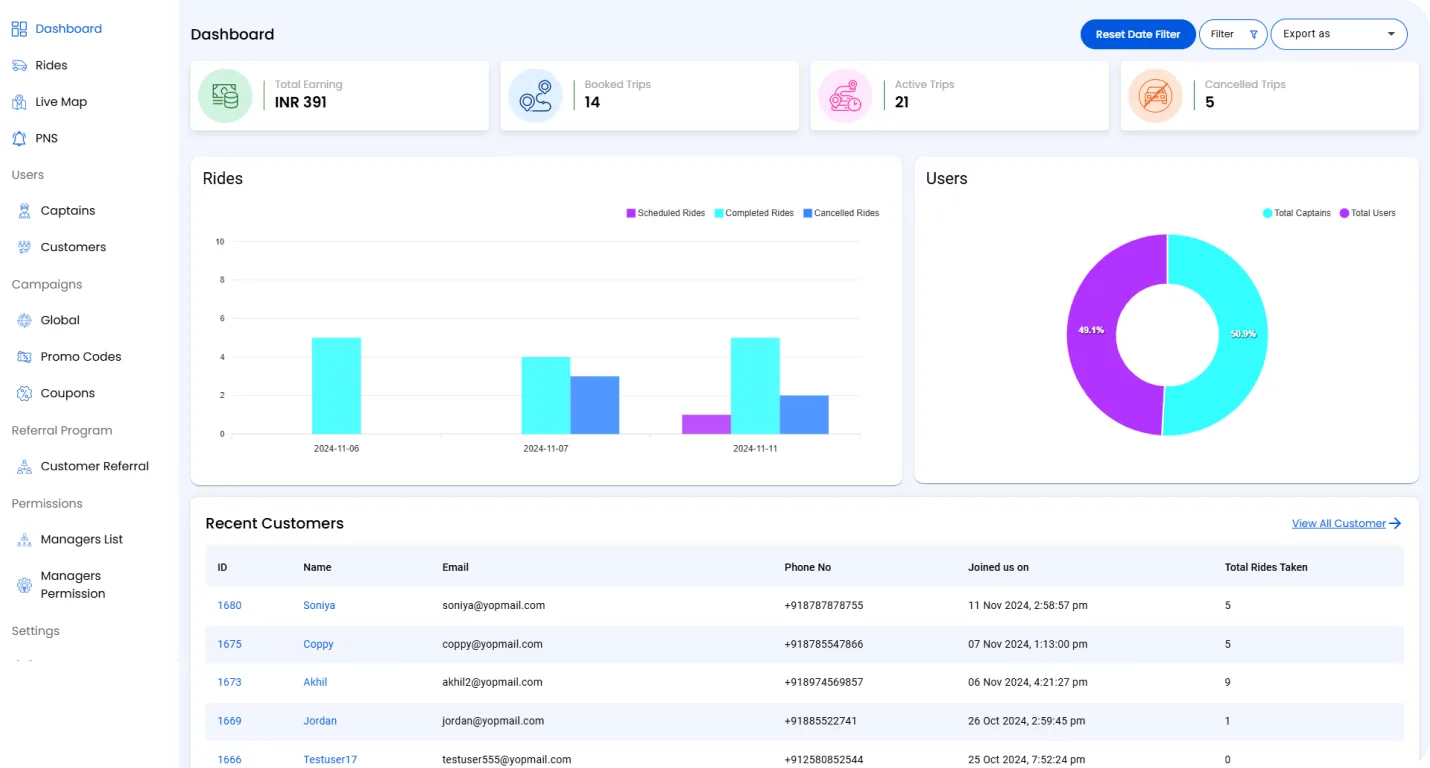Toggle Total Users legend swatch

1344,213
